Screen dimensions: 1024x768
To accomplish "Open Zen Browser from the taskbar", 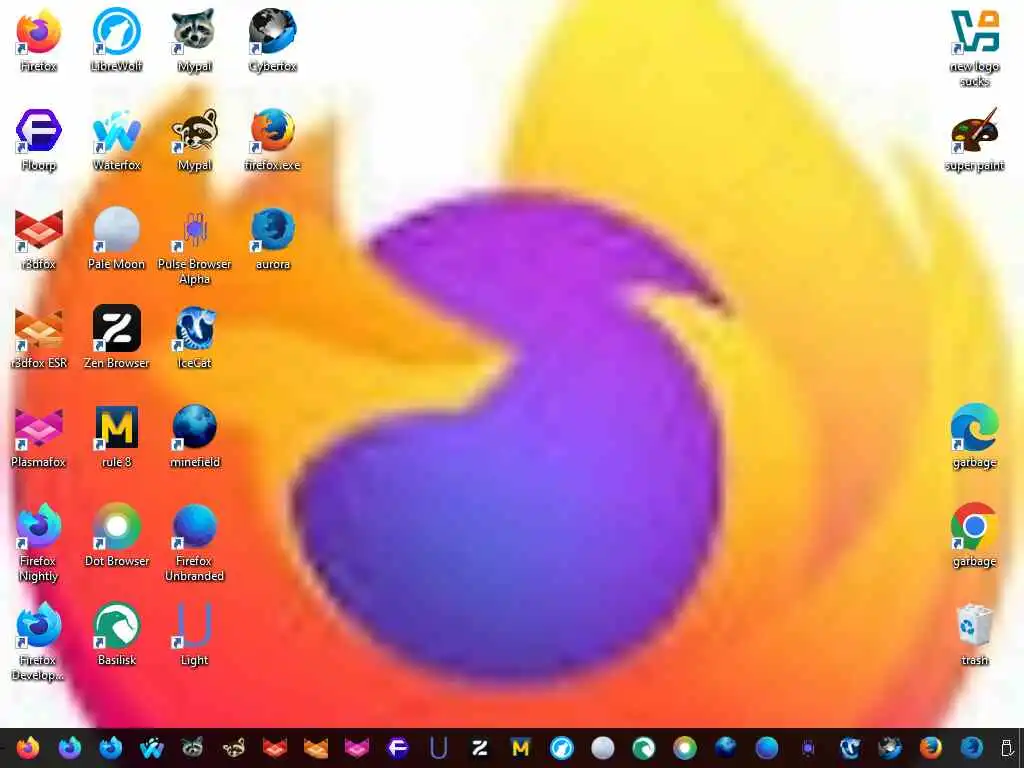I will [479, 748].
